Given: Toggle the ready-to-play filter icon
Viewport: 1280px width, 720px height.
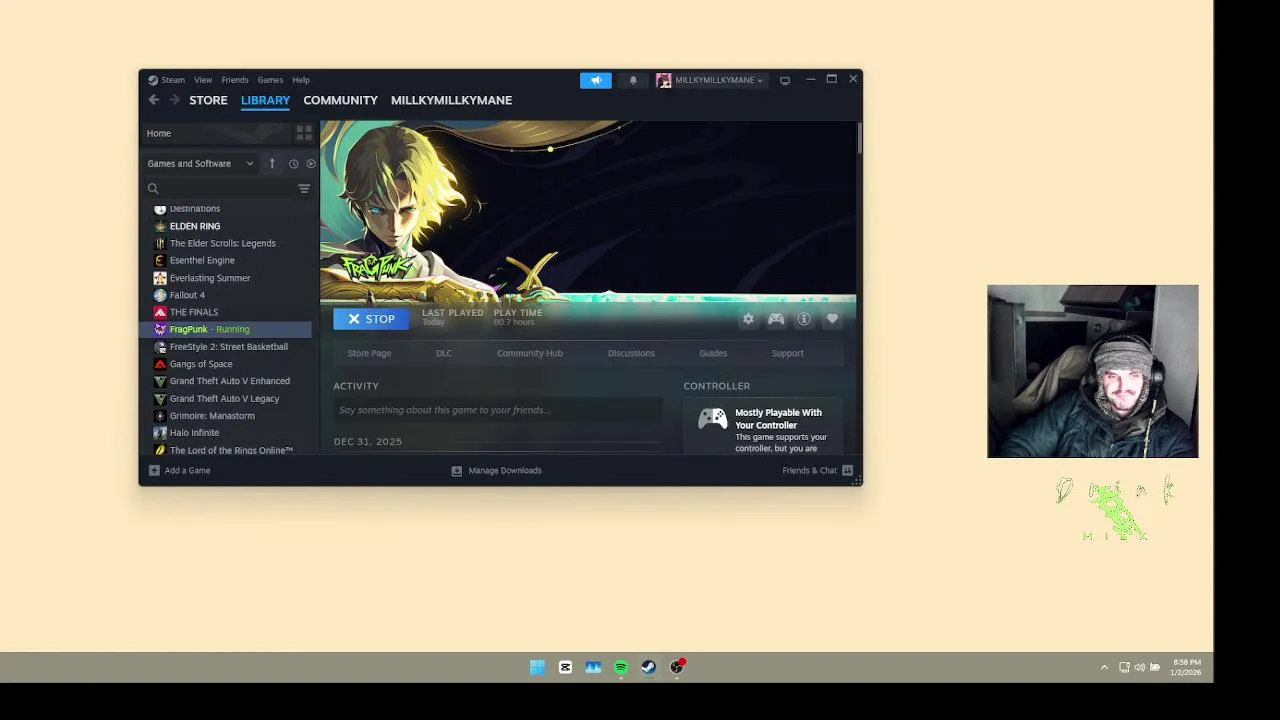Looking at the screenshot, I should pyautogui.click(x=311, y=164).
